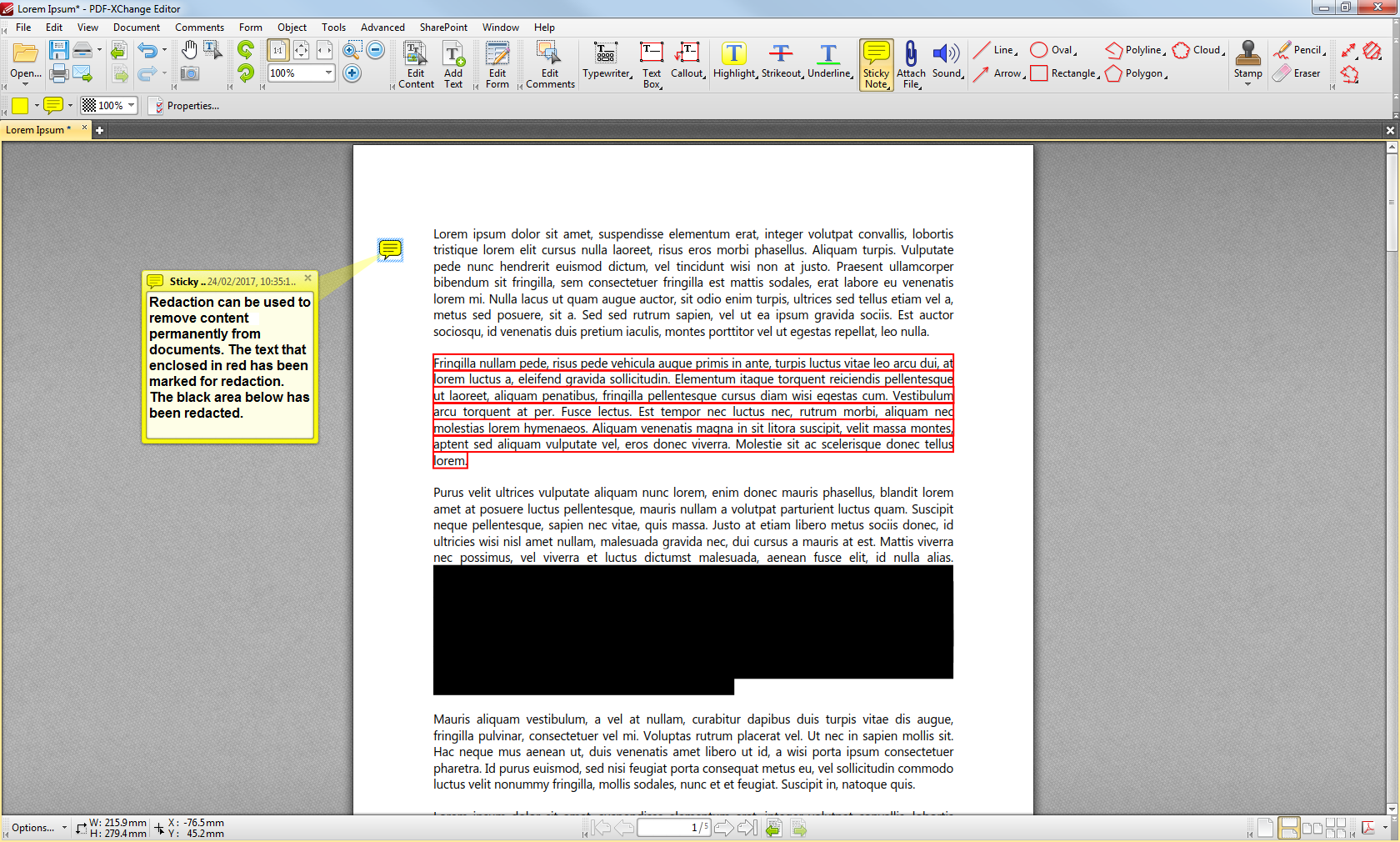Select the Sound annotation tool
This screenshot has width=1400, height=842.
click(947, 61)
